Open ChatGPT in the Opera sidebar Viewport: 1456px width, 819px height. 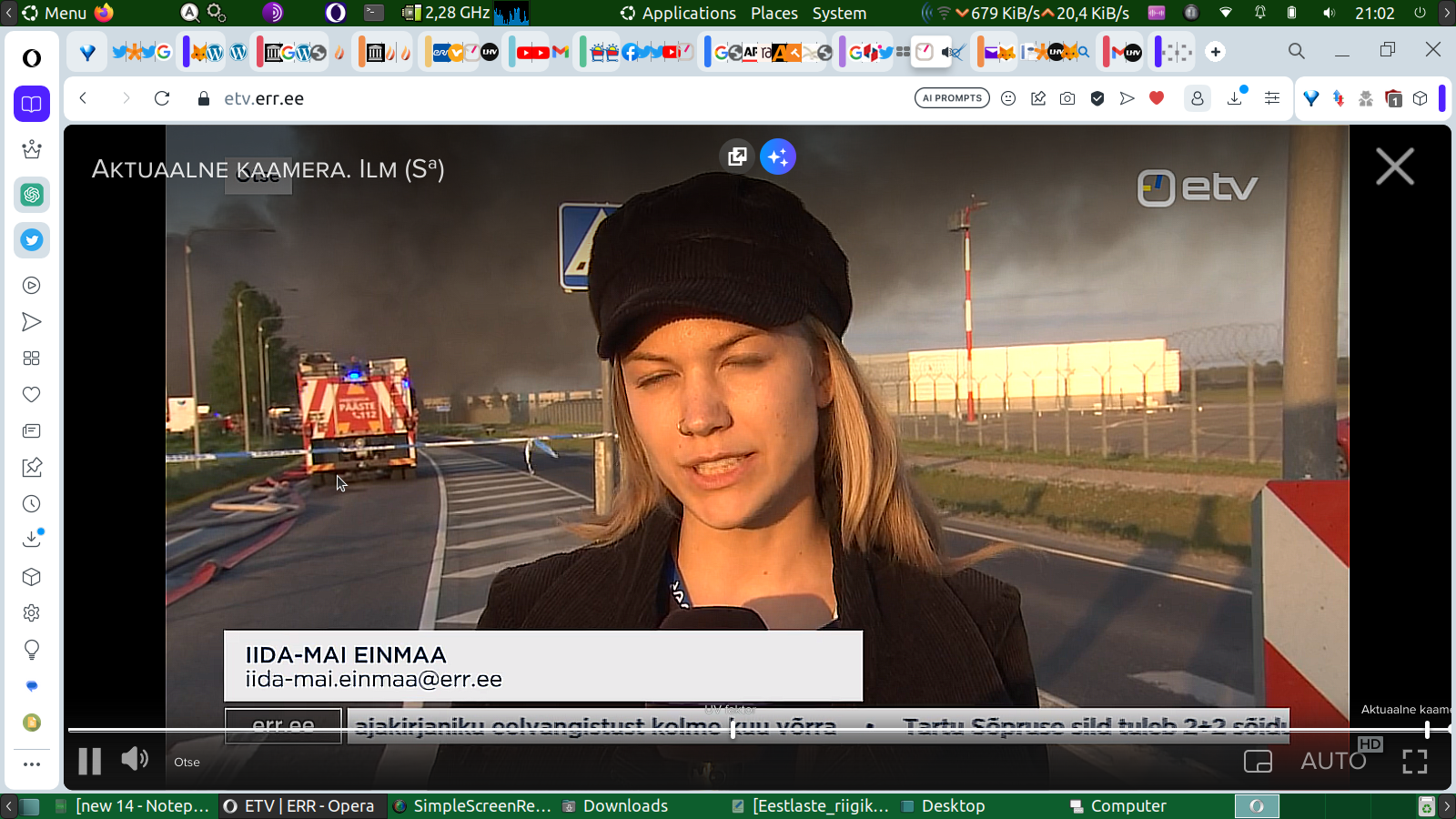coord(32,195)
